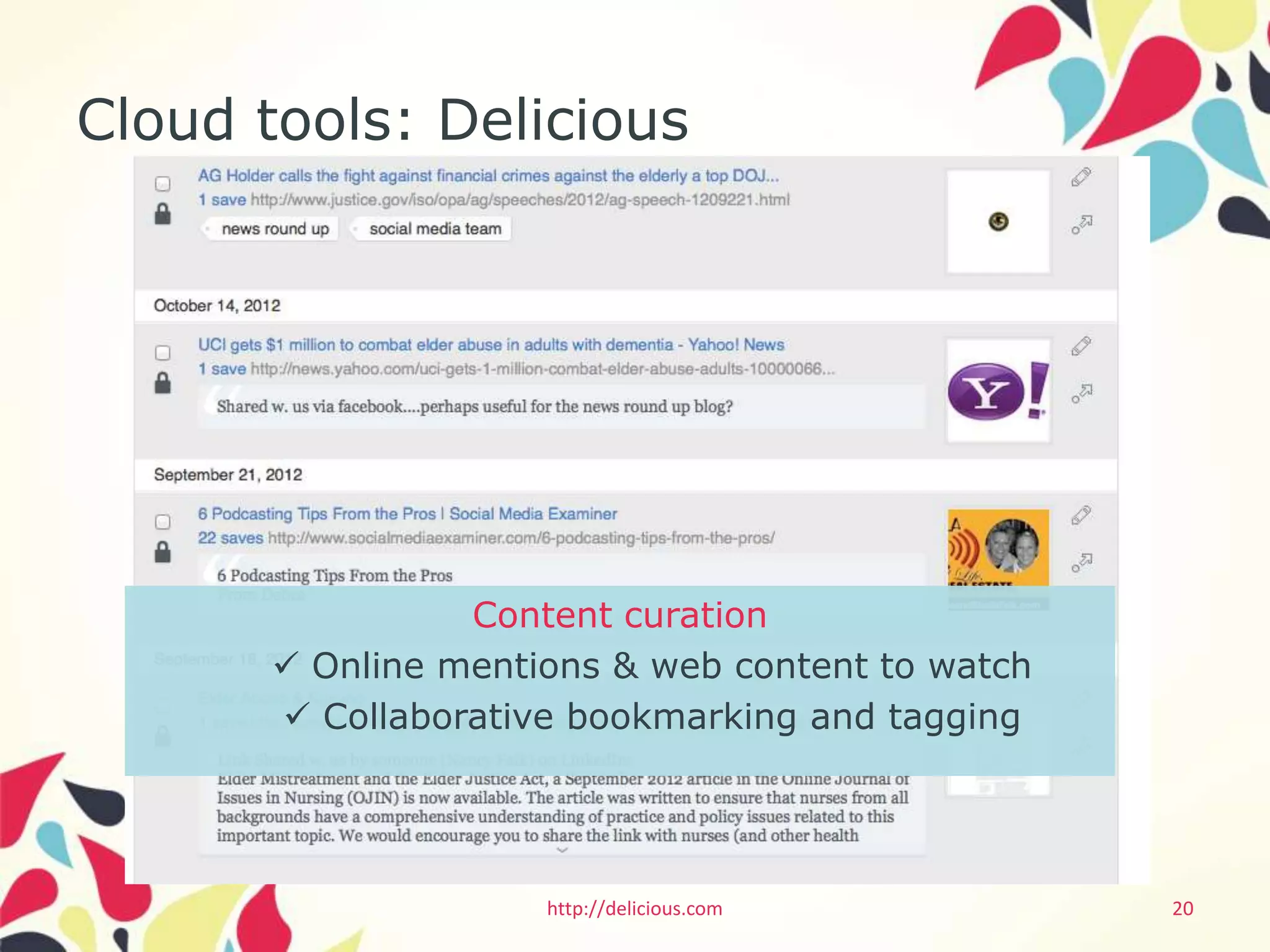Click the 'October 14, 2012' date header
Image resolution: width=1270 pixels, height=952 pixels.
click(x=217, y=306)
